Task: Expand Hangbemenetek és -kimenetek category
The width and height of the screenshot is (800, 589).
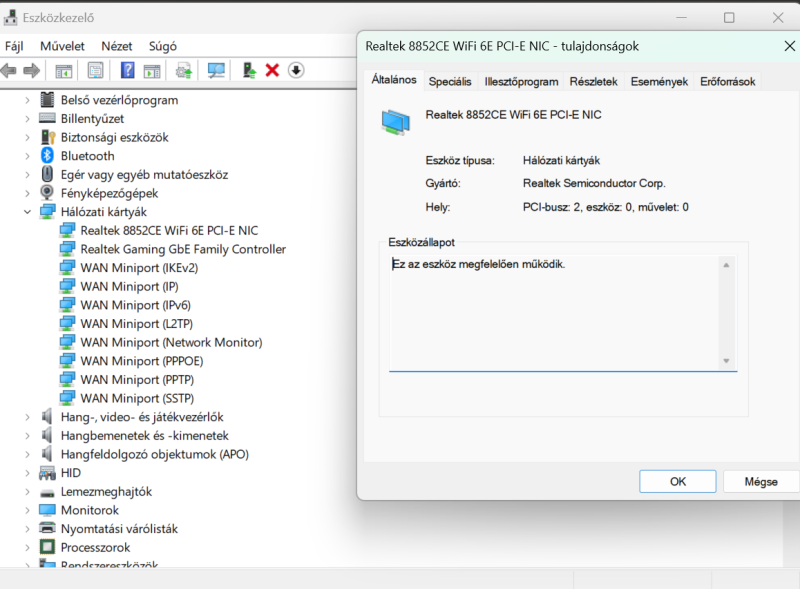Action: [x=27, y=436]
